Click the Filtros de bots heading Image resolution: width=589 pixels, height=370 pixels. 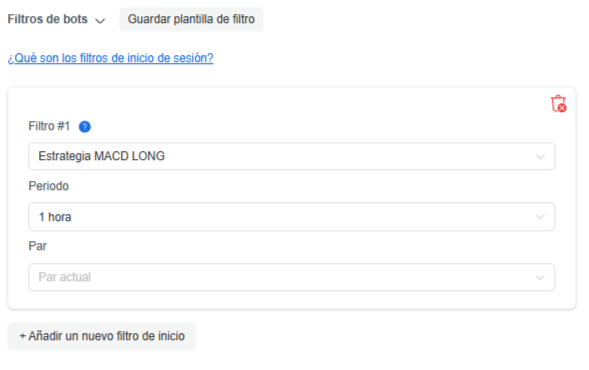point(48,19)
